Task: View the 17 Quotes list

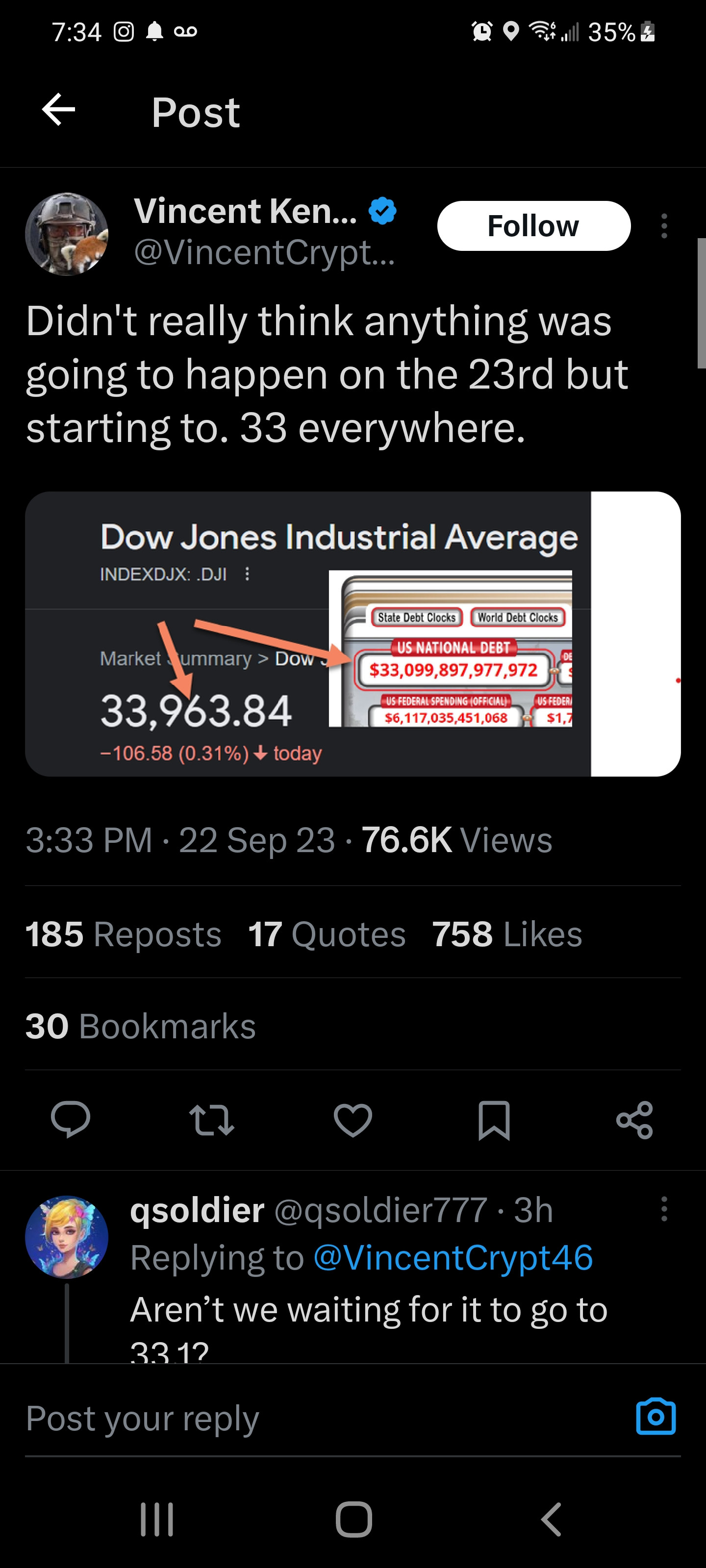Action: point(327,934)
